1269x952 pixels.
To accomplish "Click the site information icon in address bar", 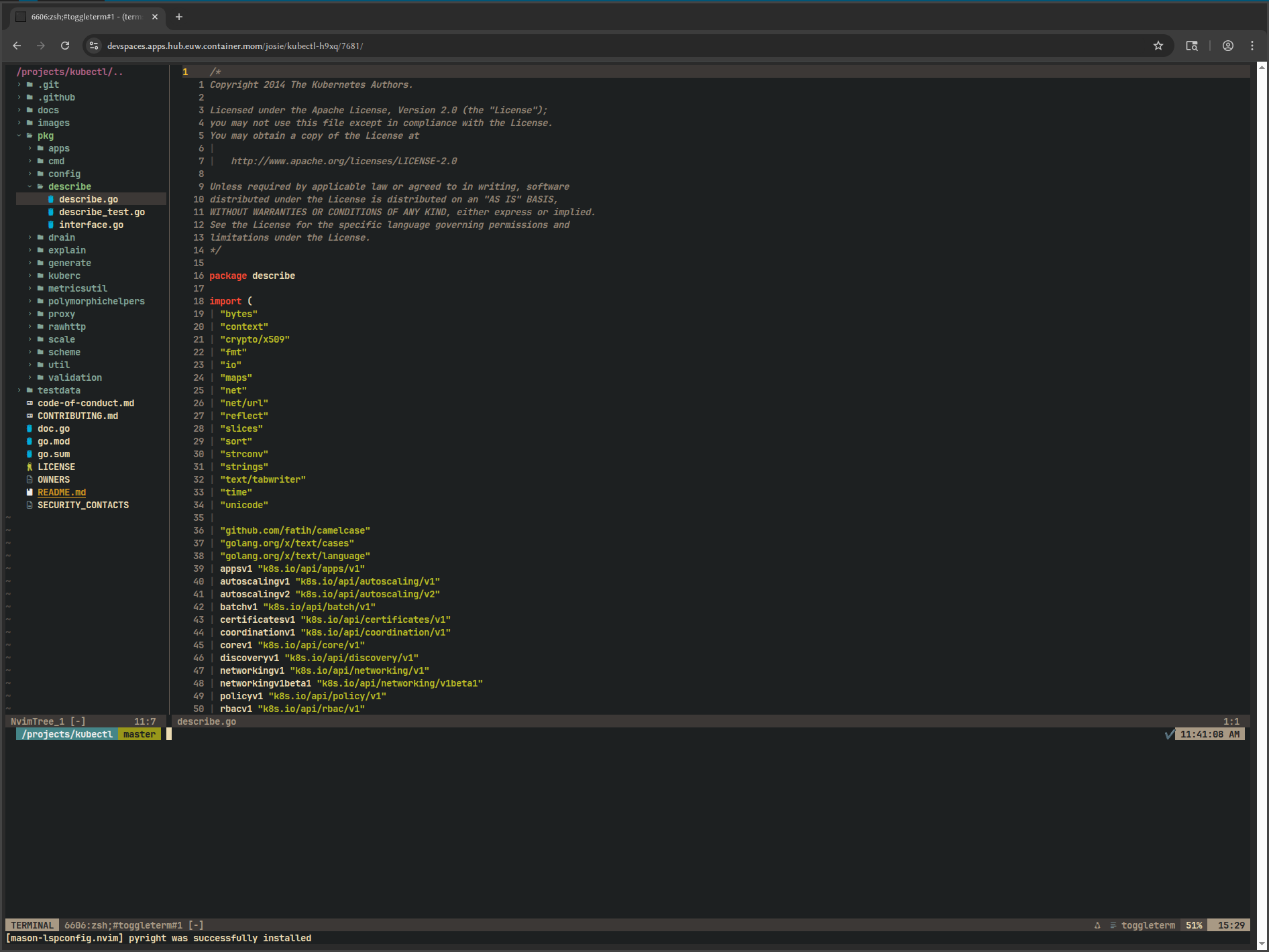I will [94, 46].
